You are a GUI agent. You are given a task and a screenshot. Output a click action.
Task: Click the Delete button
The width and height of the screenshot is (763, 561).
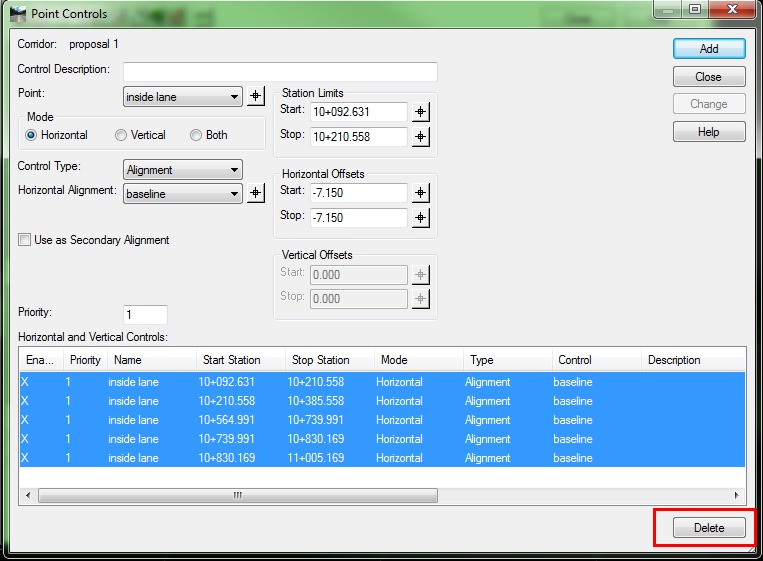(709, 528)
